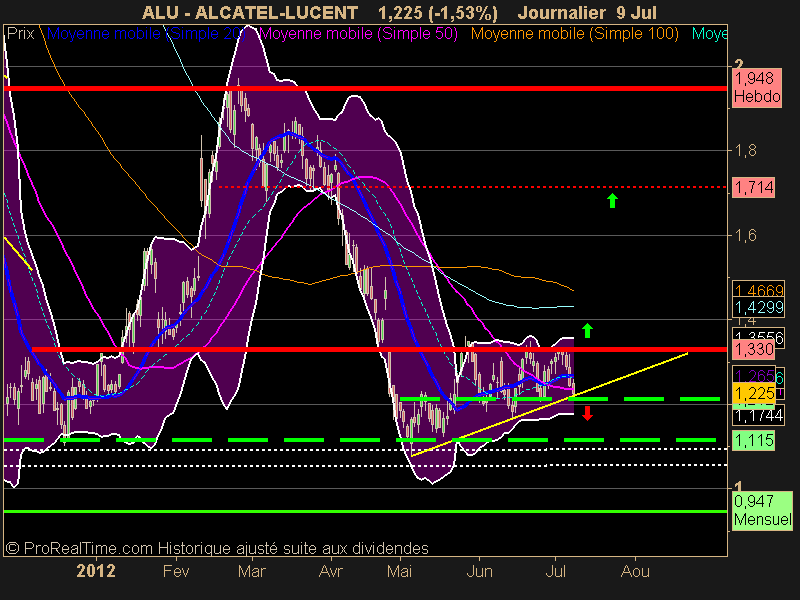
Task: Click the 1,948 Hebdo resistance label
Action: 757,87
